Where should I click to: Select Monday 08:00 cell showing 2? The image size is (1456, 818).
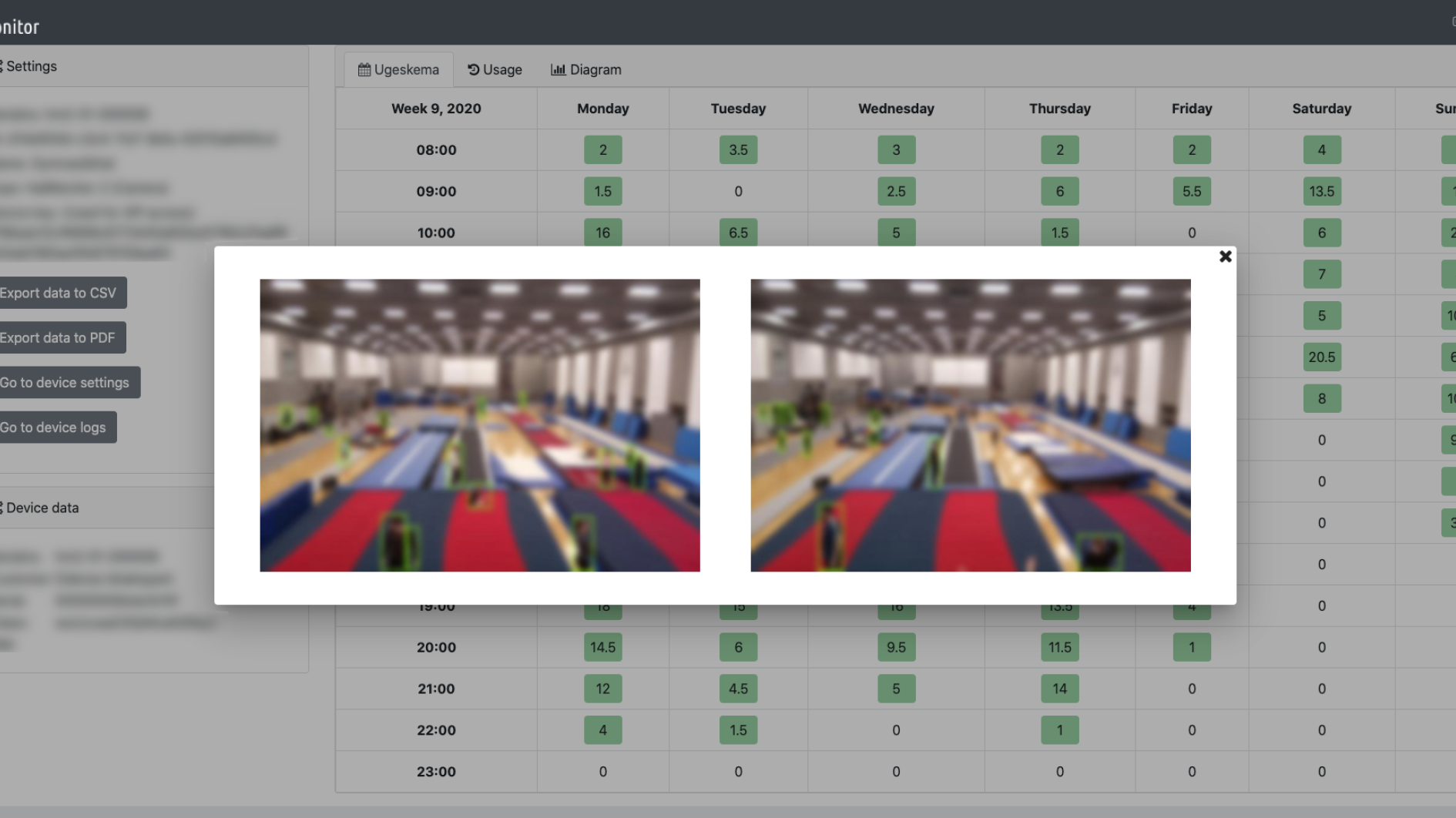602,150
